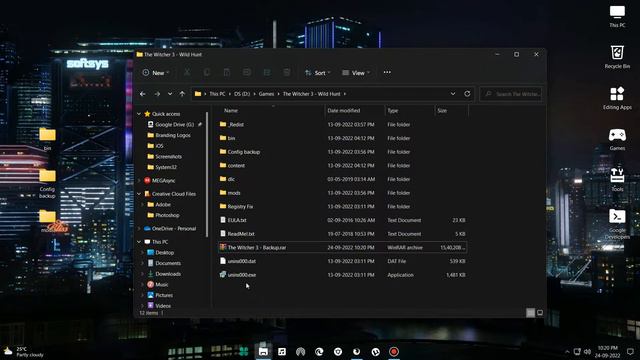Click the navigation pane scrollbar

pyautogui.click(x=207, y=174)
